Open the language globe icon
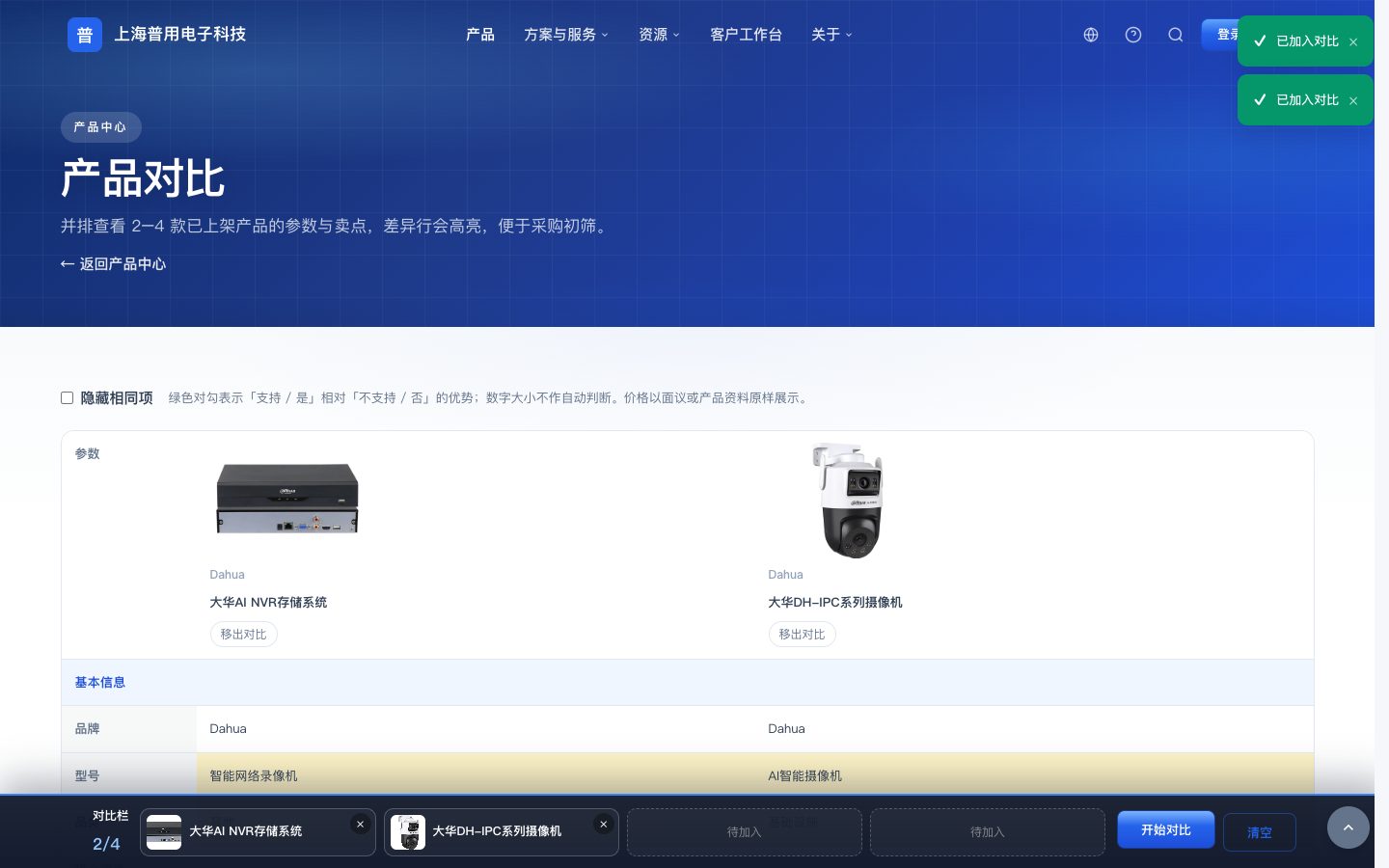This screenshot has height=868, width=1389. point(1091,35)
